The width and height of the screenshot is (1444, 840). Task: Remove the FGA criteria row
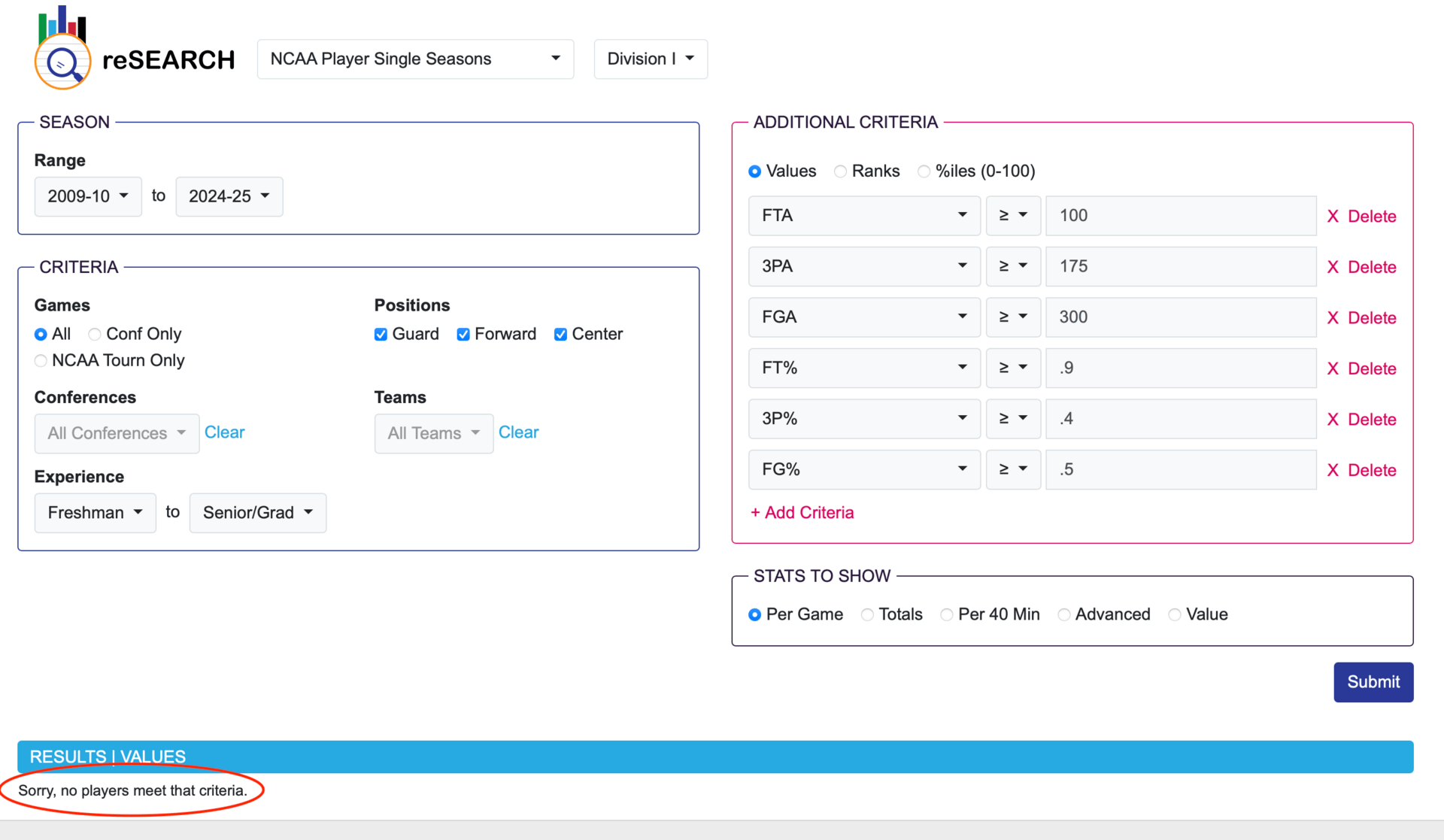click(1361, 318)
